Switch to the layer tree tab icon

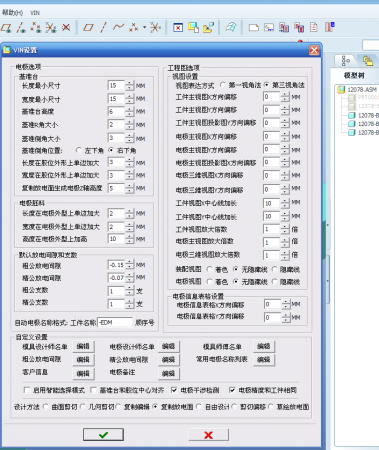click(368, 61)
